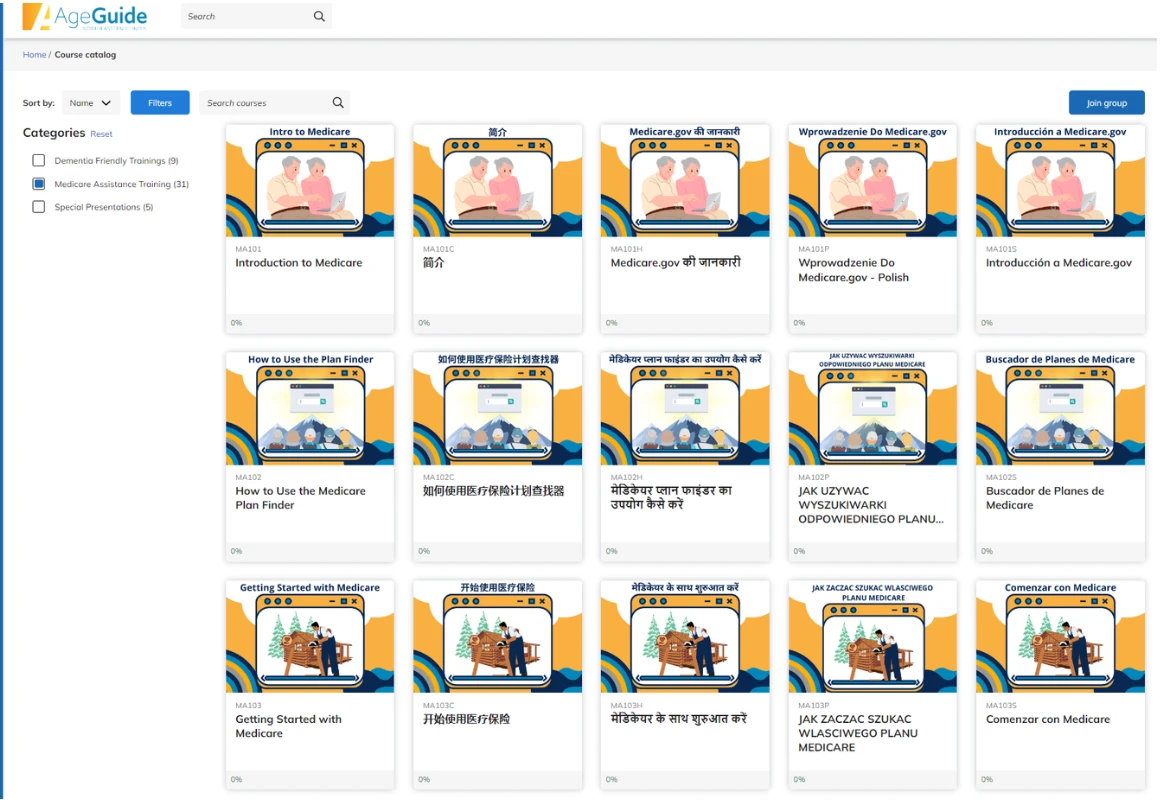Click the Comenzar con Medicare title text
1172x804 pixels.
[1048, 719]
